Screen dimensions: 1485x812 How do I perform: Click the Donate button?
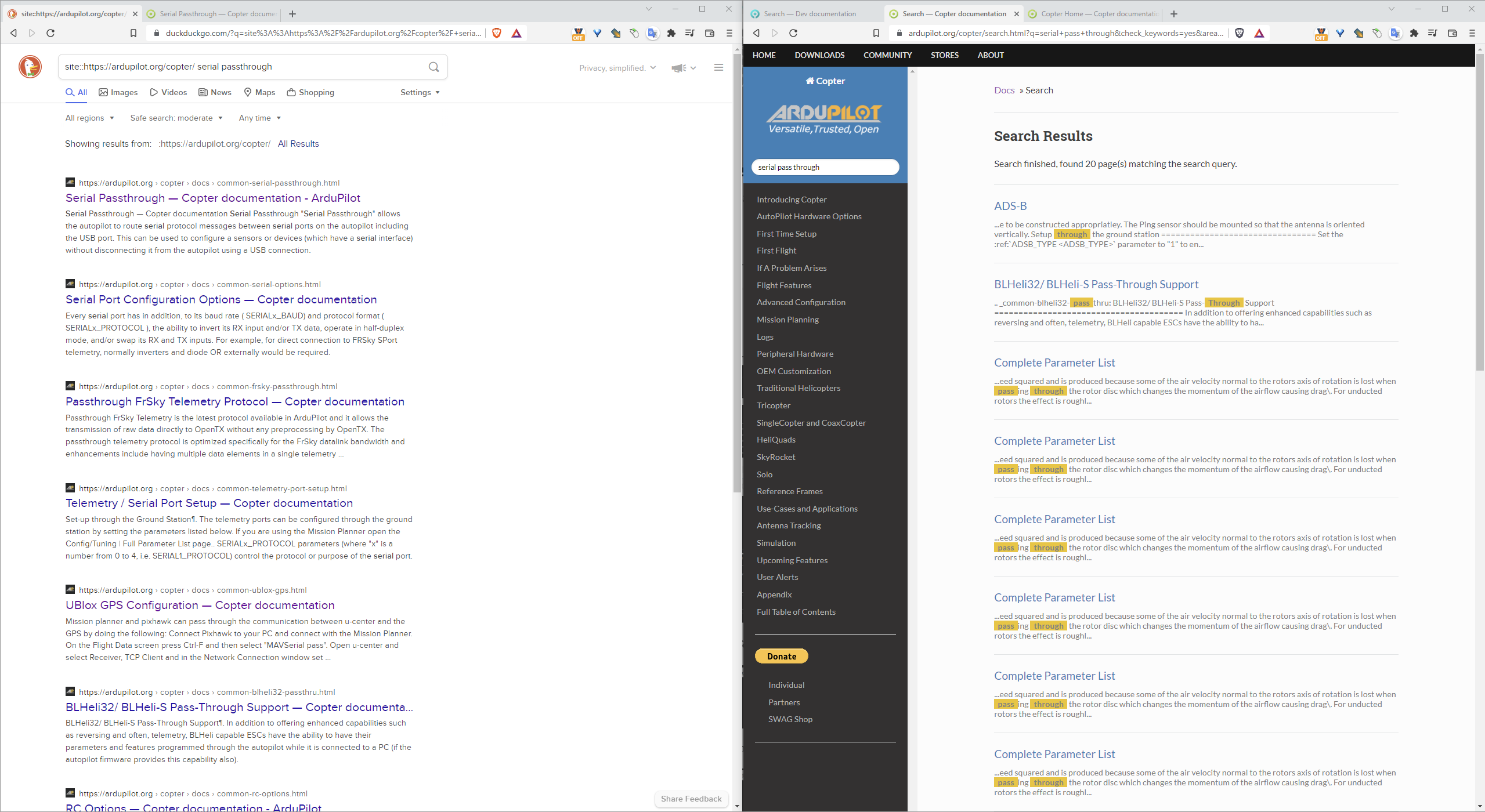click(x=781, y=656)
